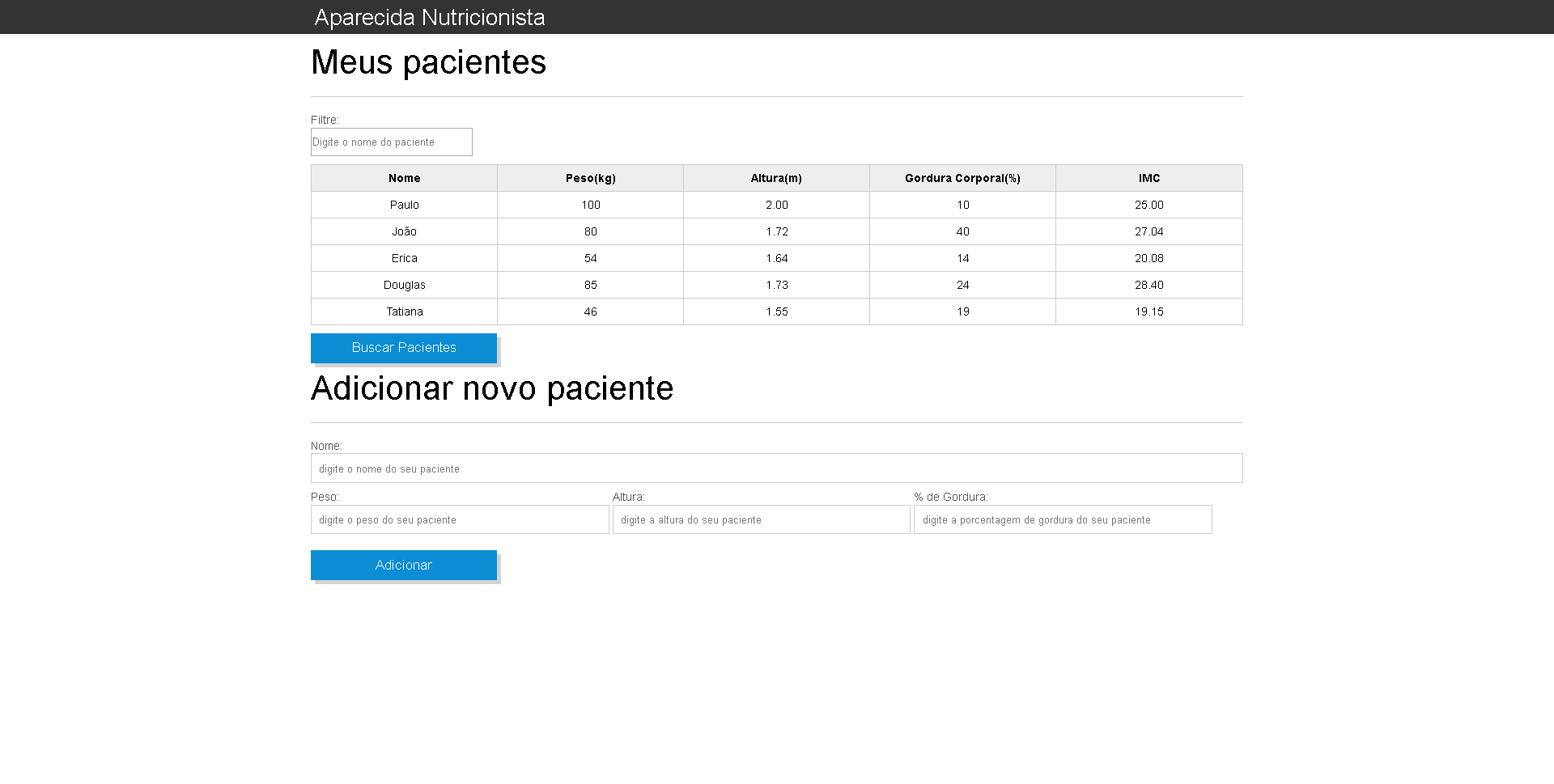Click the Altura(m) column header
This screenshot has height=784, width=1554.
(776, 178)
